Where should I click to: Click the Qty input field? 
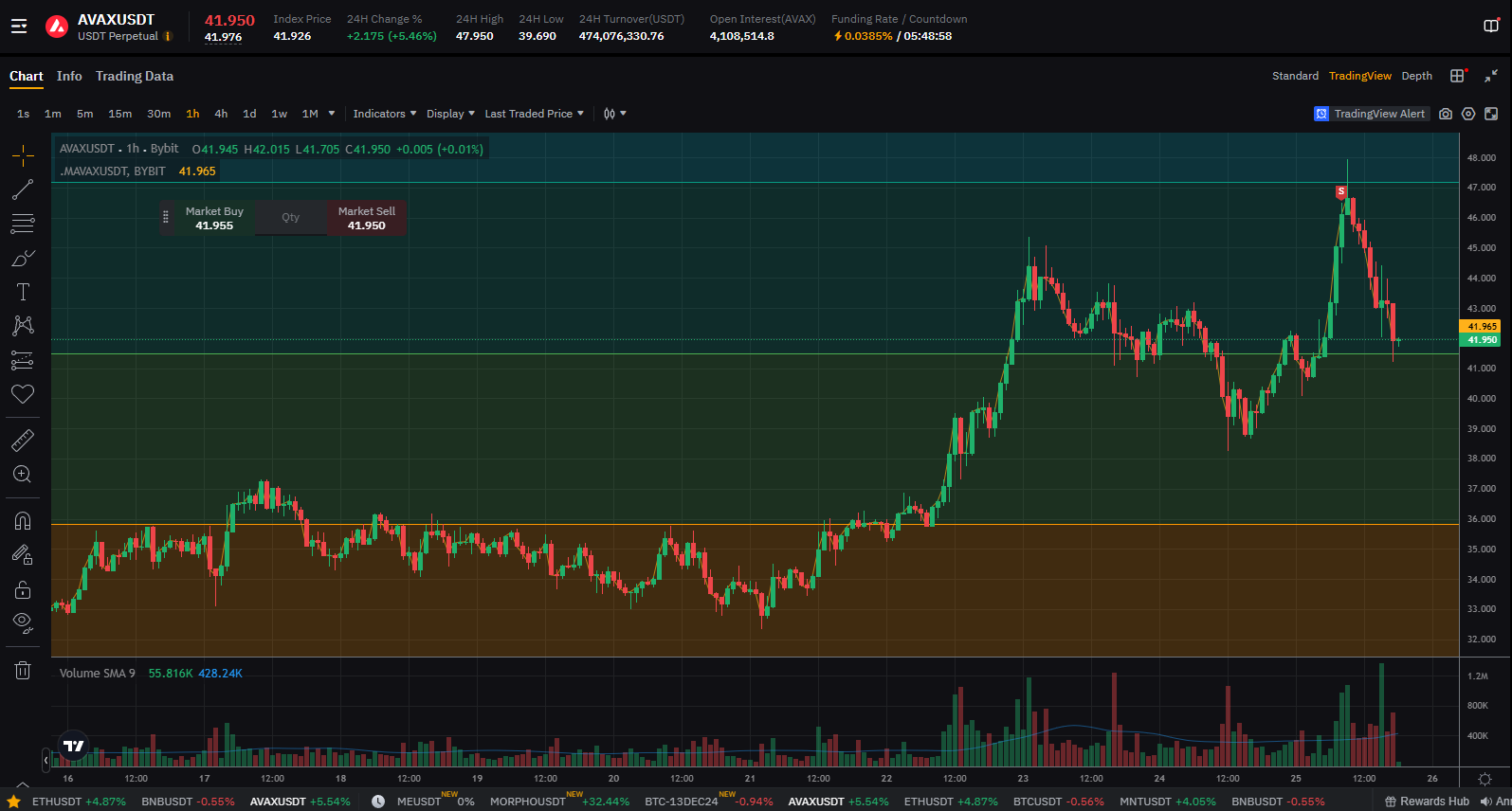(291, 218)
